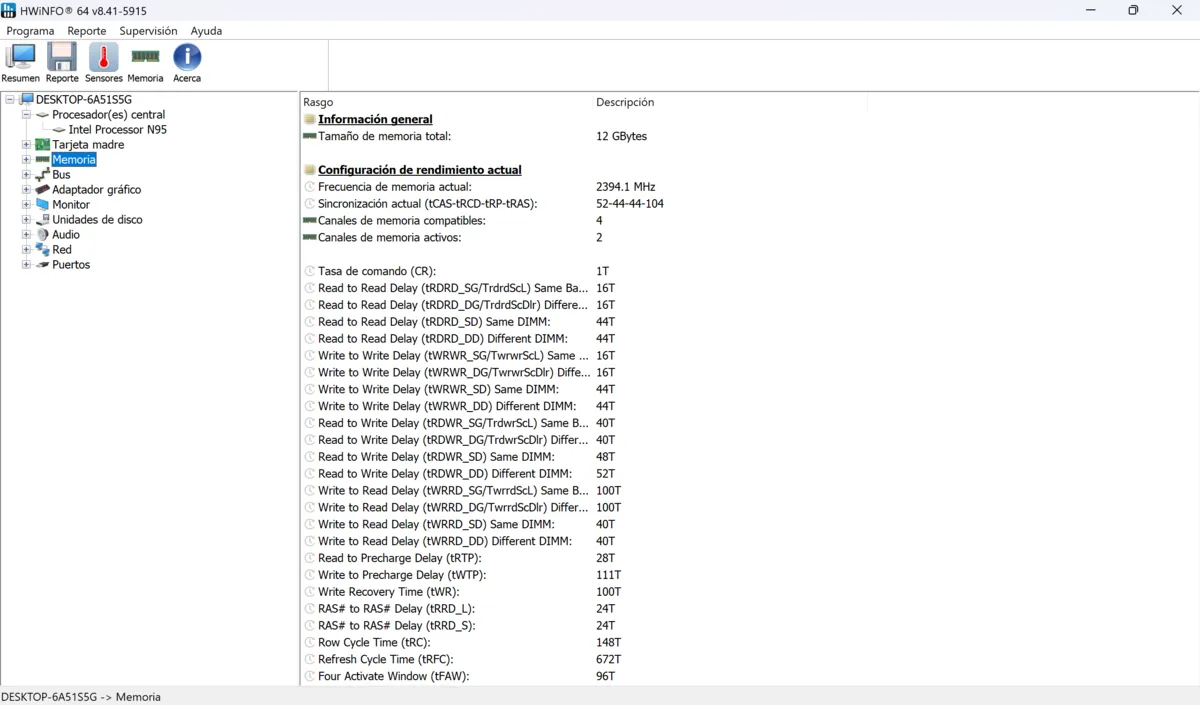1200x705 pixels.
Task: Select the Tarjeta madre motherboard icon
Action: pyautogui.click(x=42, y=145)
